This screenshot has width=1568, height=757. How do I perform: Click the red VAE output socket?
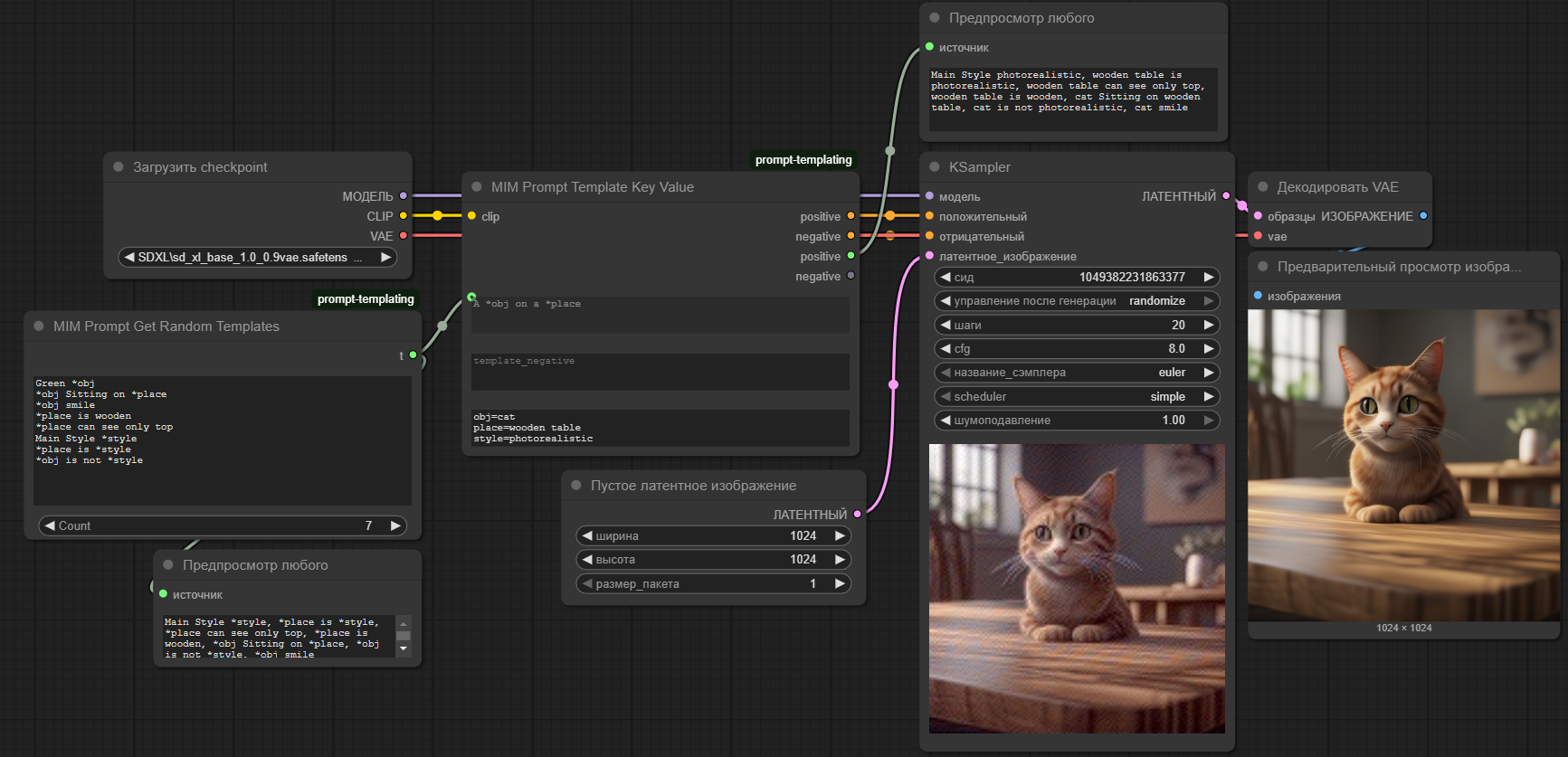pyautogui.click(x=404, y=236)
